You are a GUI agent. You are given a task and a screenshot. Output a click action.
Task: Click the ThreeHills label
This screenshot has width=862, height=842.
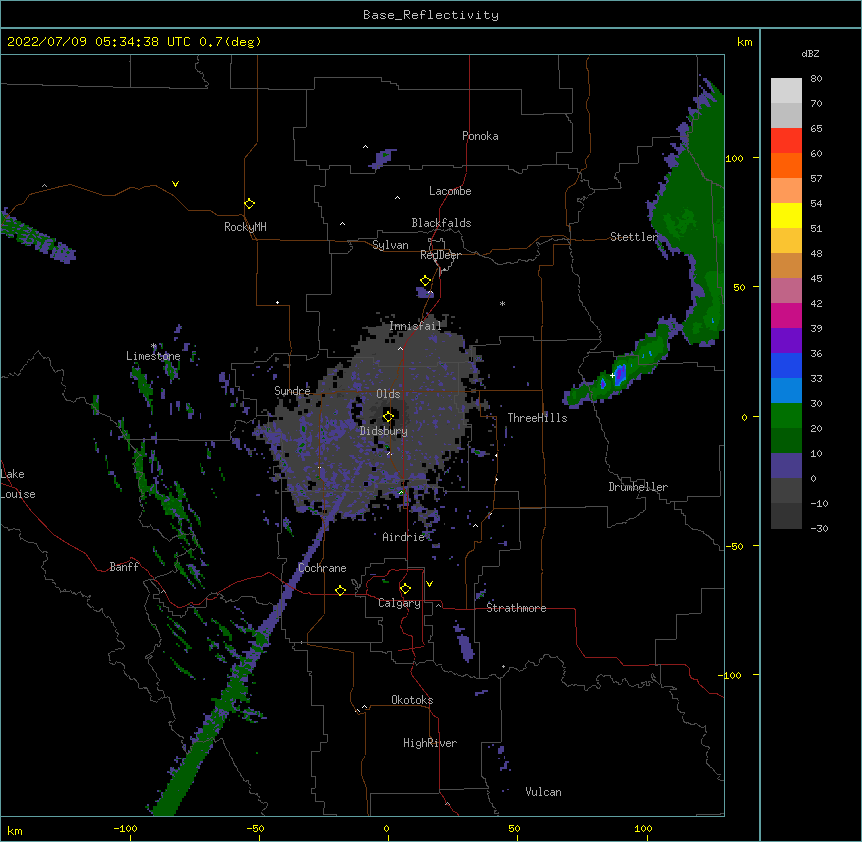pos(537,418)
